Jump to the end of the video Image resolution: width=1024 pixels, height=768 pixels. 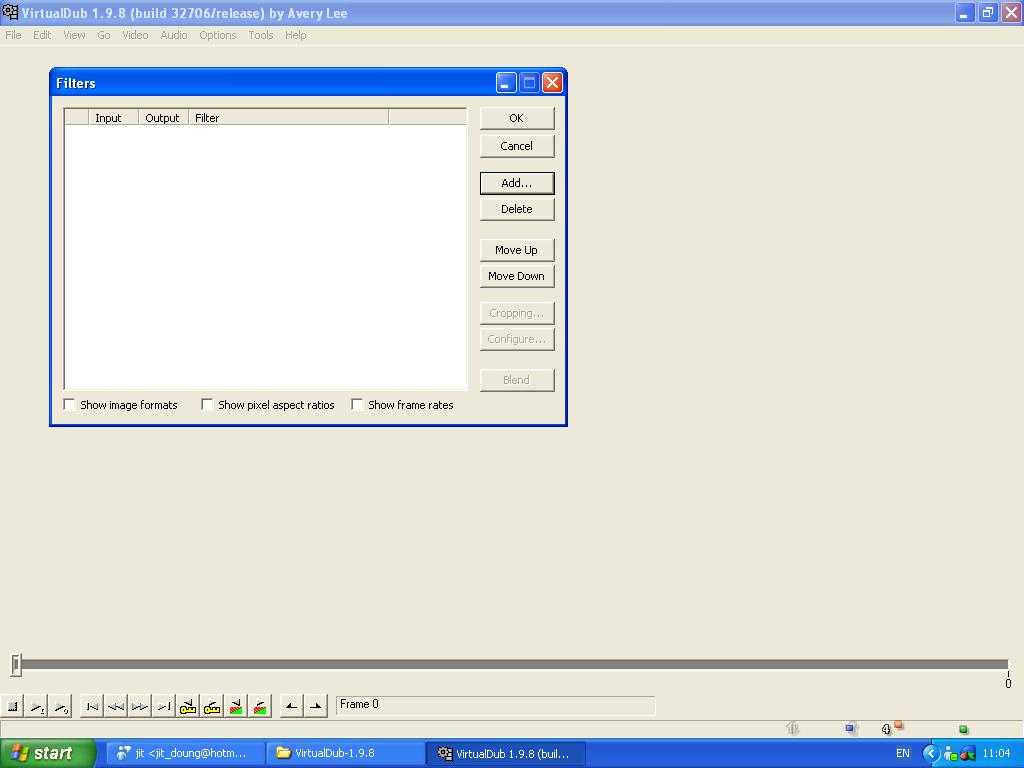coord(164,706)
